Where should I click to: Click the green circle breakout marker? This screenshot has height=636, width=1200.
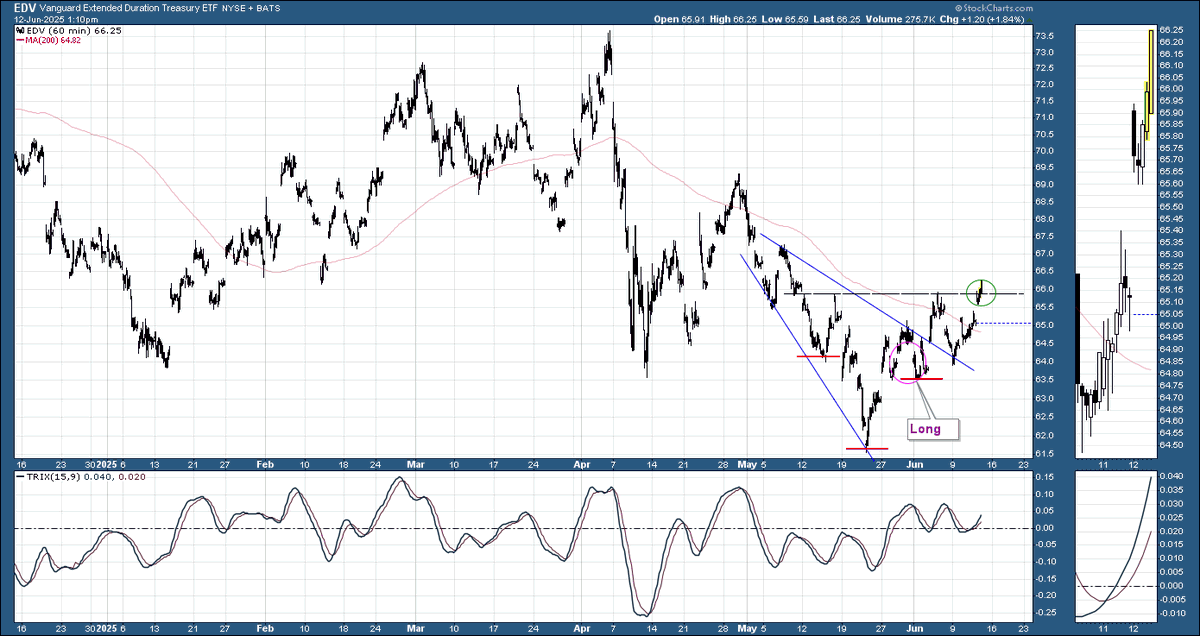pyautogui.click(x=982, y=292)
